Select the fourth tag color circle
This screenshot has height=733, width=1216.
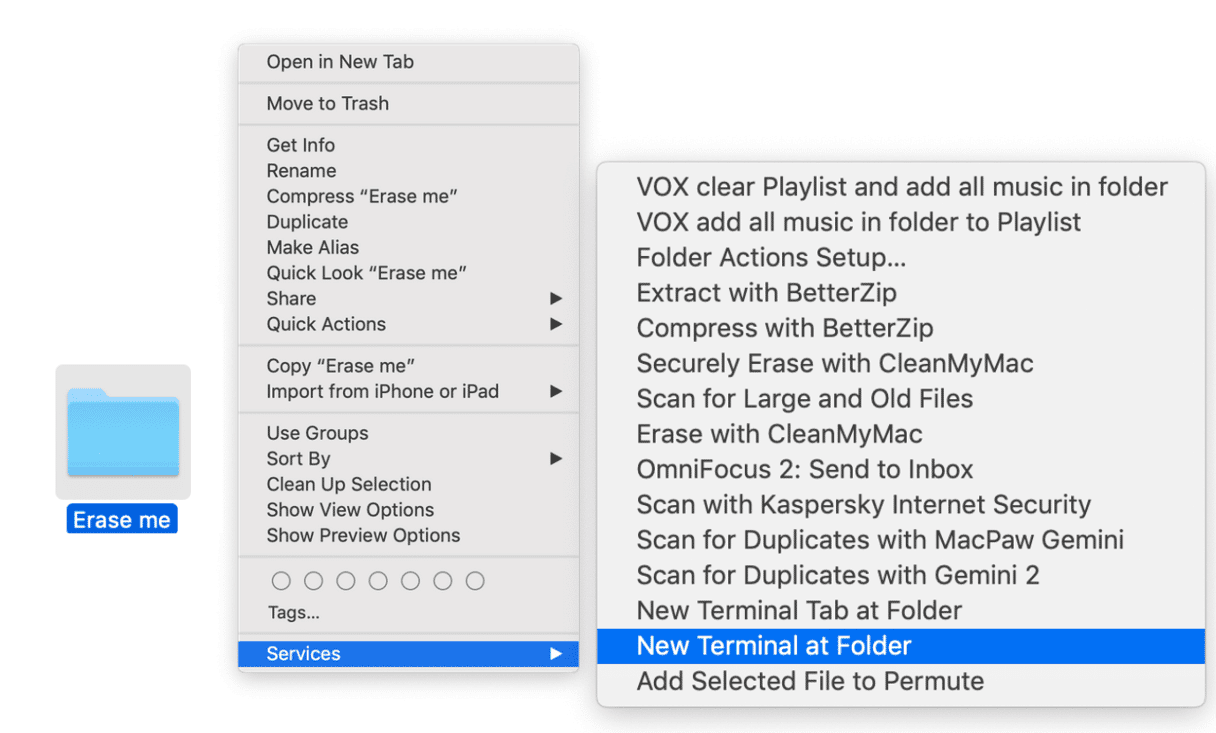tap(378, 581)
